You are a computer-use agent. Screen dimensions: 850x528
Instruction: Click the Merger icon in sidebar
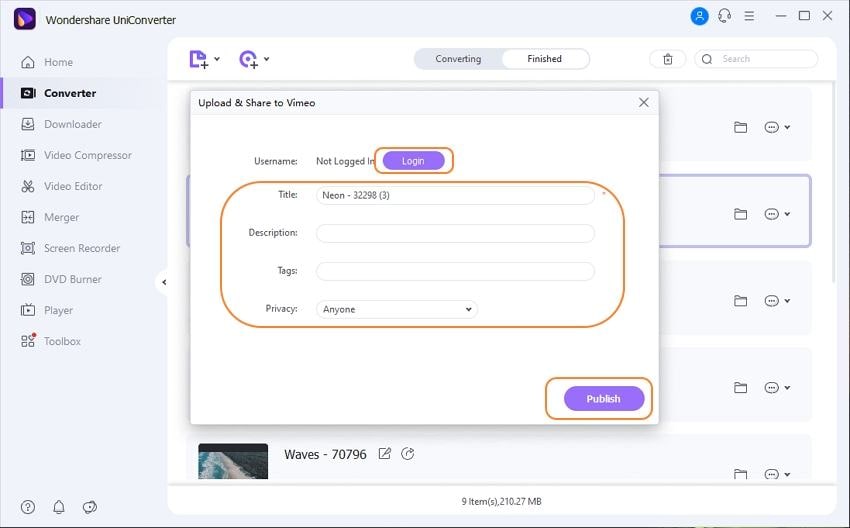point(28,217)
